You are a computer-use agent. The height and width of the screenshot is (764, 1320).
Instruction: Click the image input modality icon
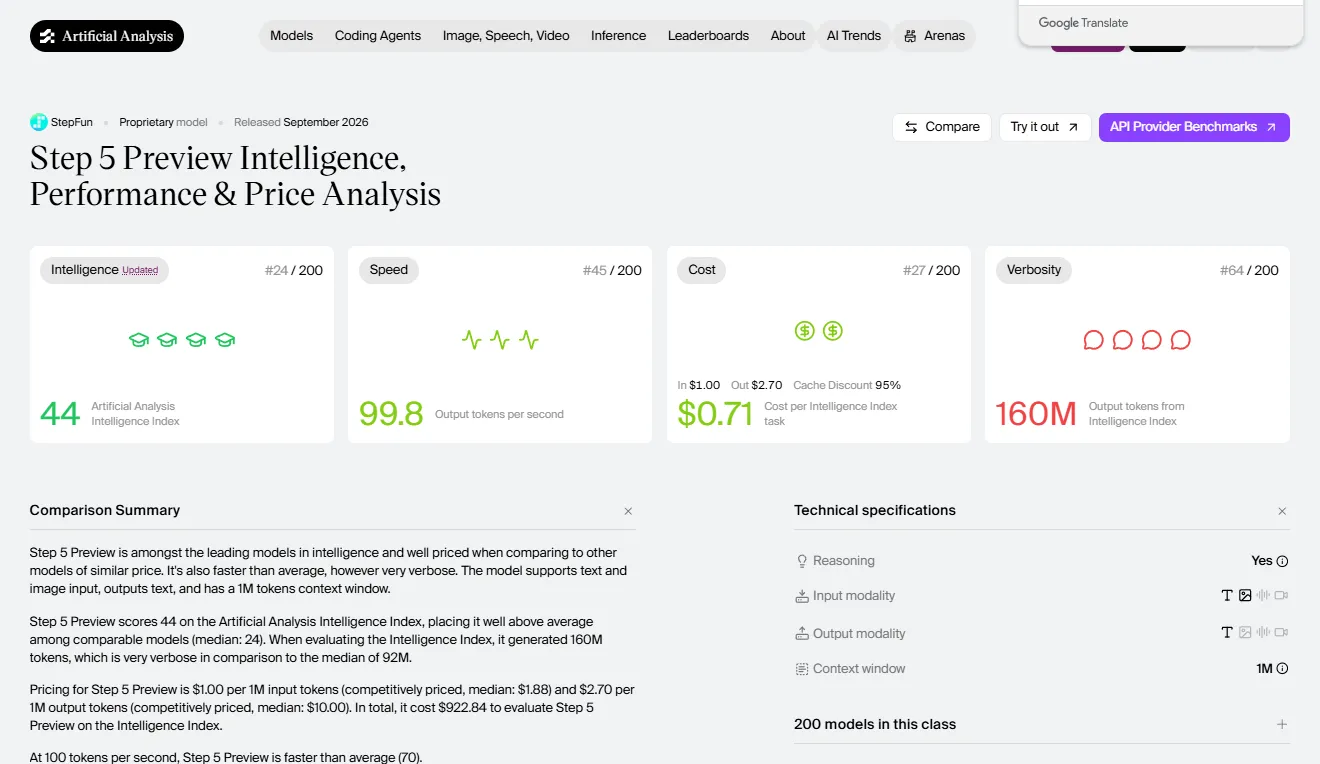click(x=1245, y=595)
